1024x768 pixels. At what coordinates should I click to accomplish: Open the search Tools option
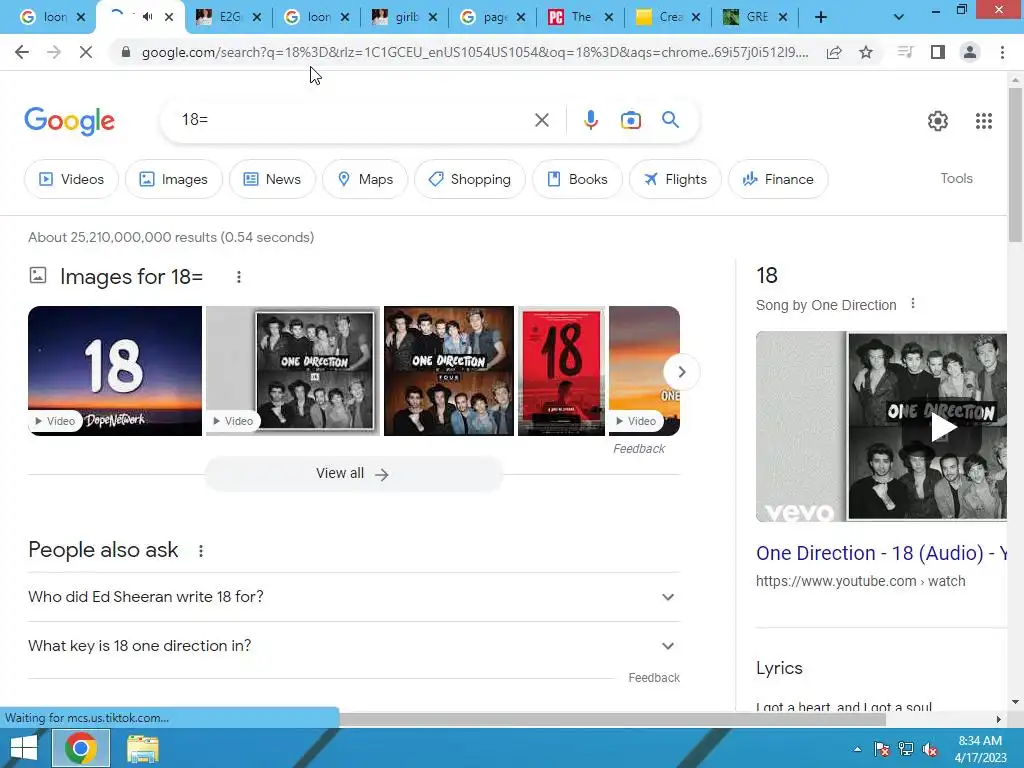coord(956,178)
